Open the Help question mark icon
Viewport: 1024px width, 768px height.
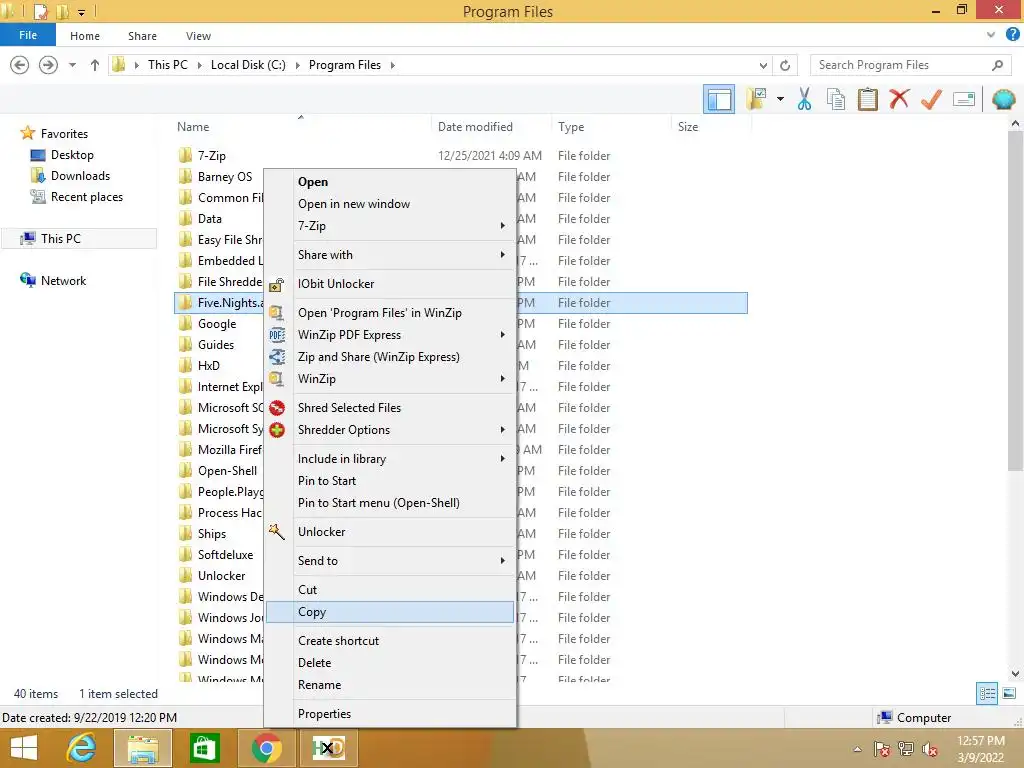[1012, 35]
